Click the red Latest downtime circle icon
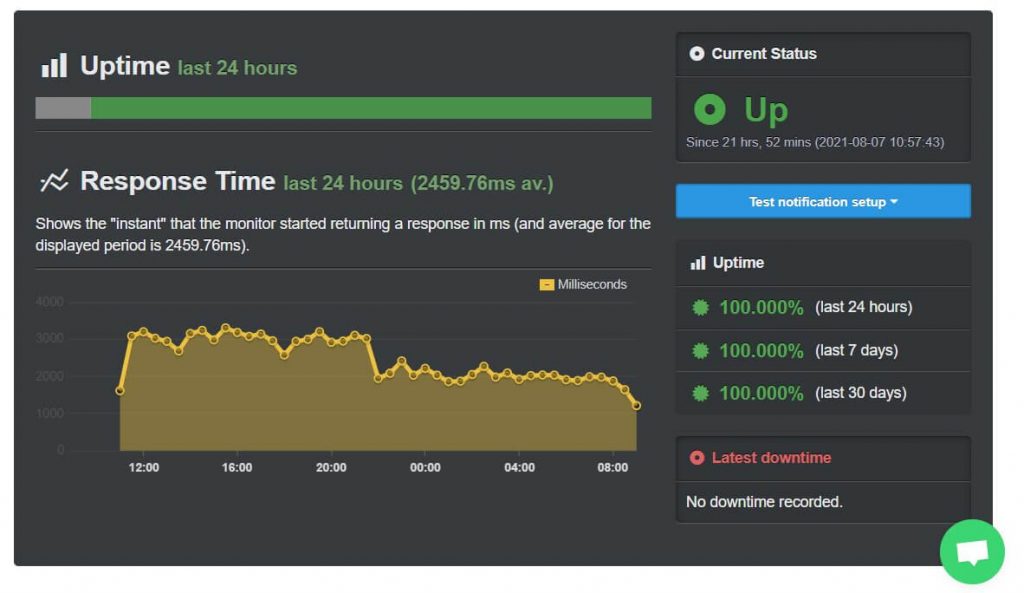This screenshot has width=1024, height=593. click(699, 458)
